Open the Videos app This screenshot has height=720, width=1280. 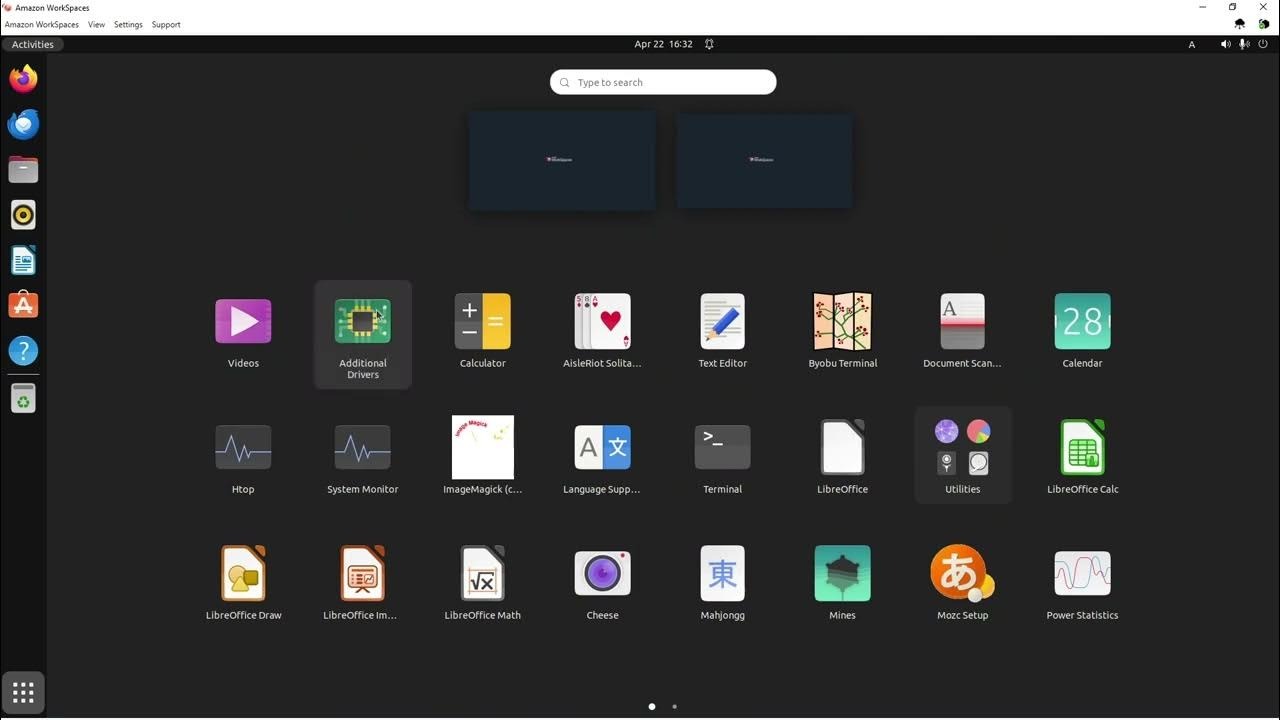pyautogui.click(x=243, y=322)
